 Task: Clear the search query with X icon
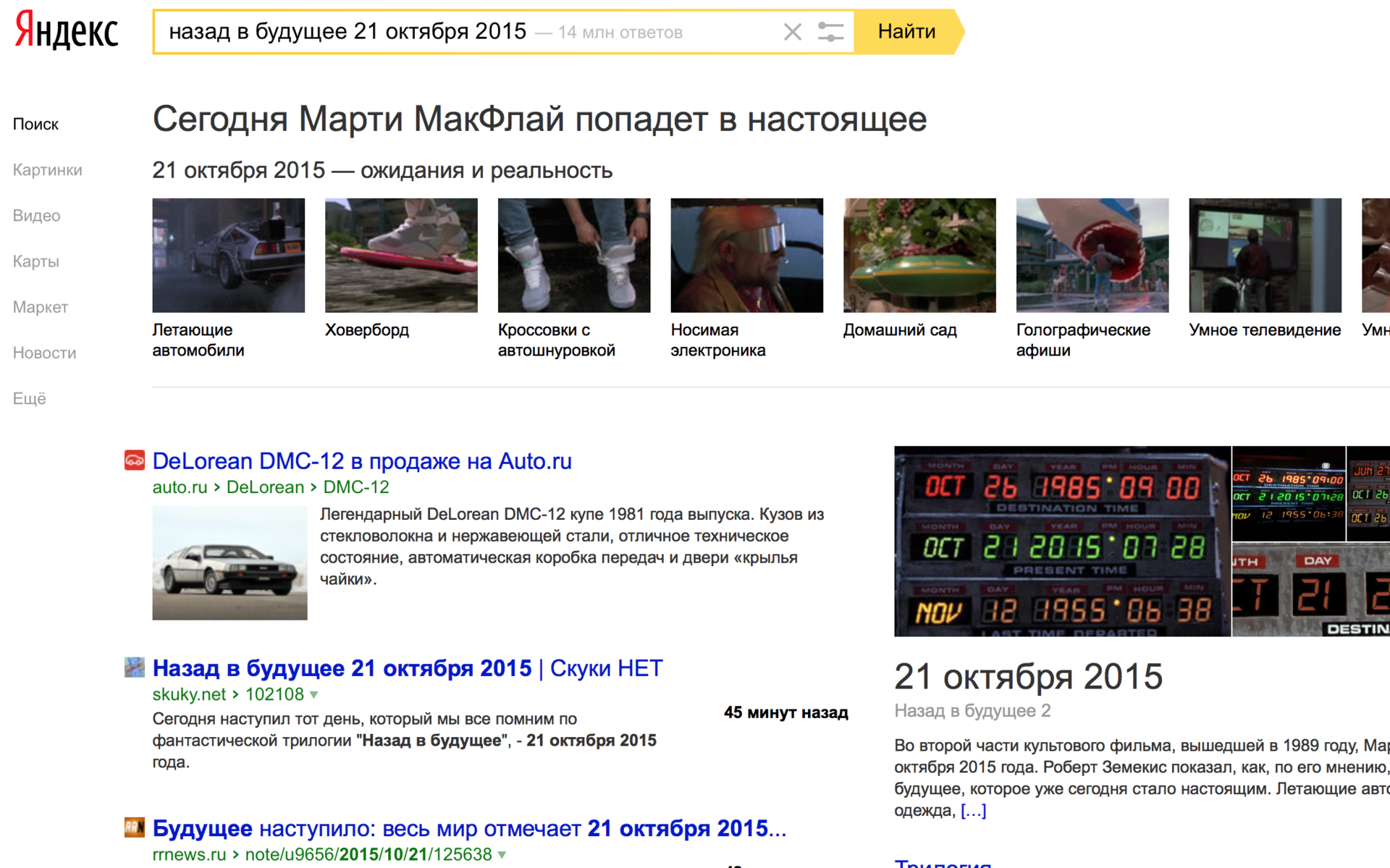(793, 32)
